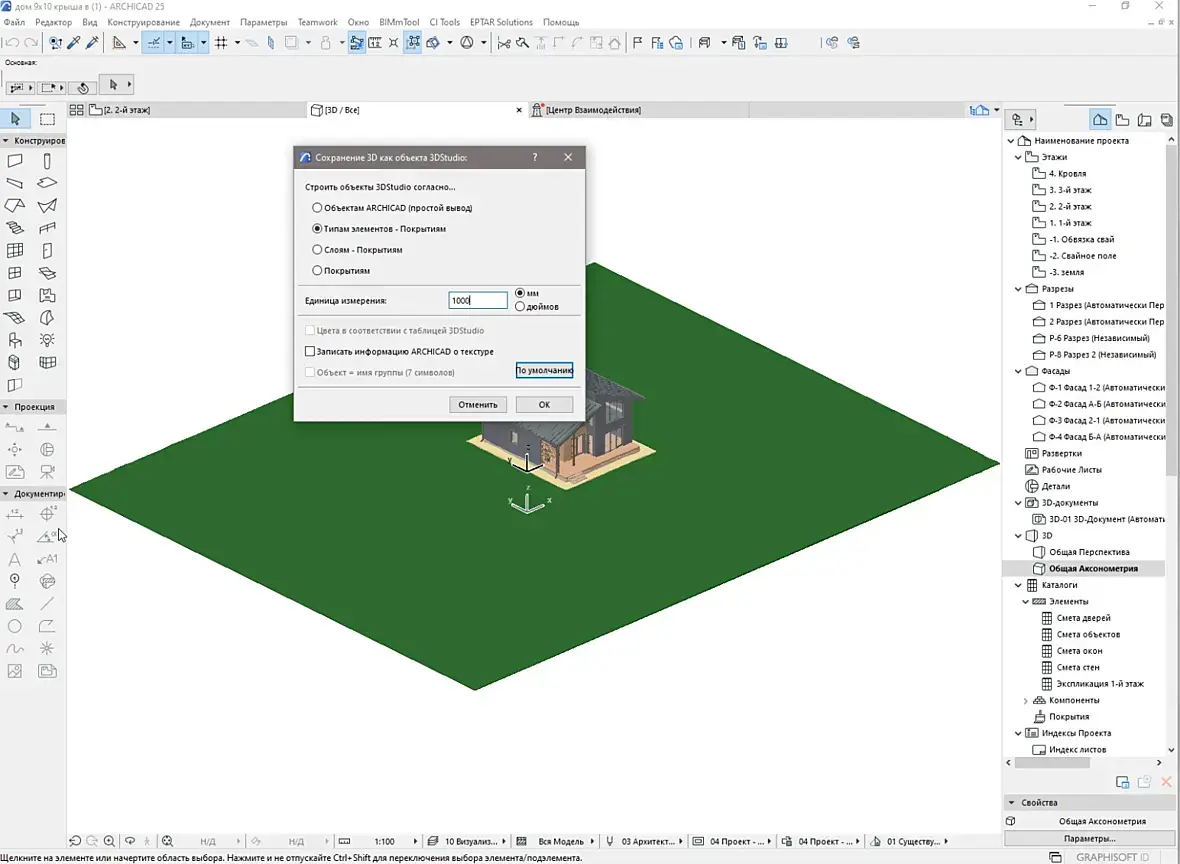Choose the 'дюймов' units radio button
The width and height of the screenshot is (1180, 864).
click(x=520, y=306)
